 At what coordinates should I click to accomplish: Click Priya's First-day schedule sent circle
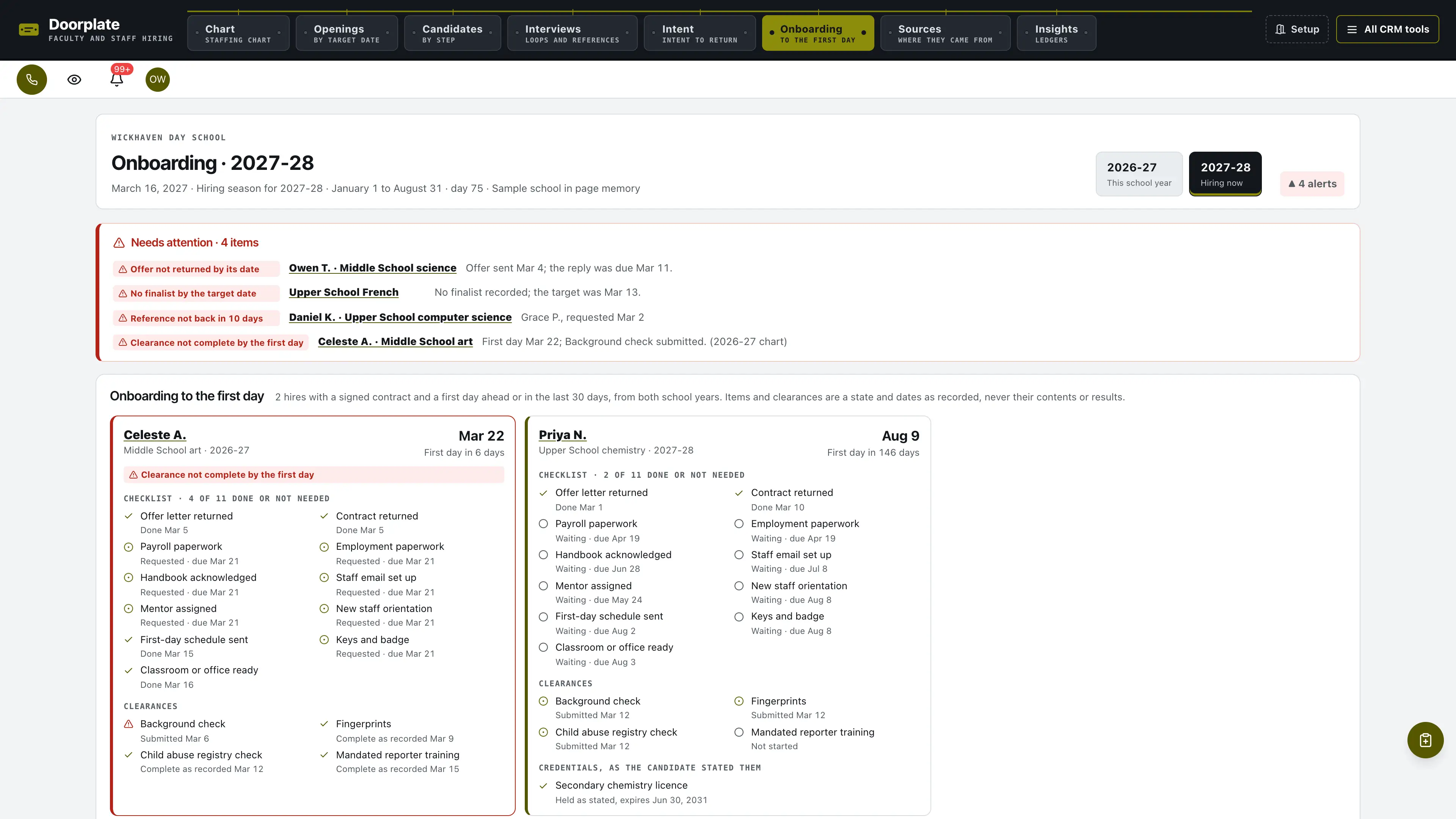pos(543,617)
